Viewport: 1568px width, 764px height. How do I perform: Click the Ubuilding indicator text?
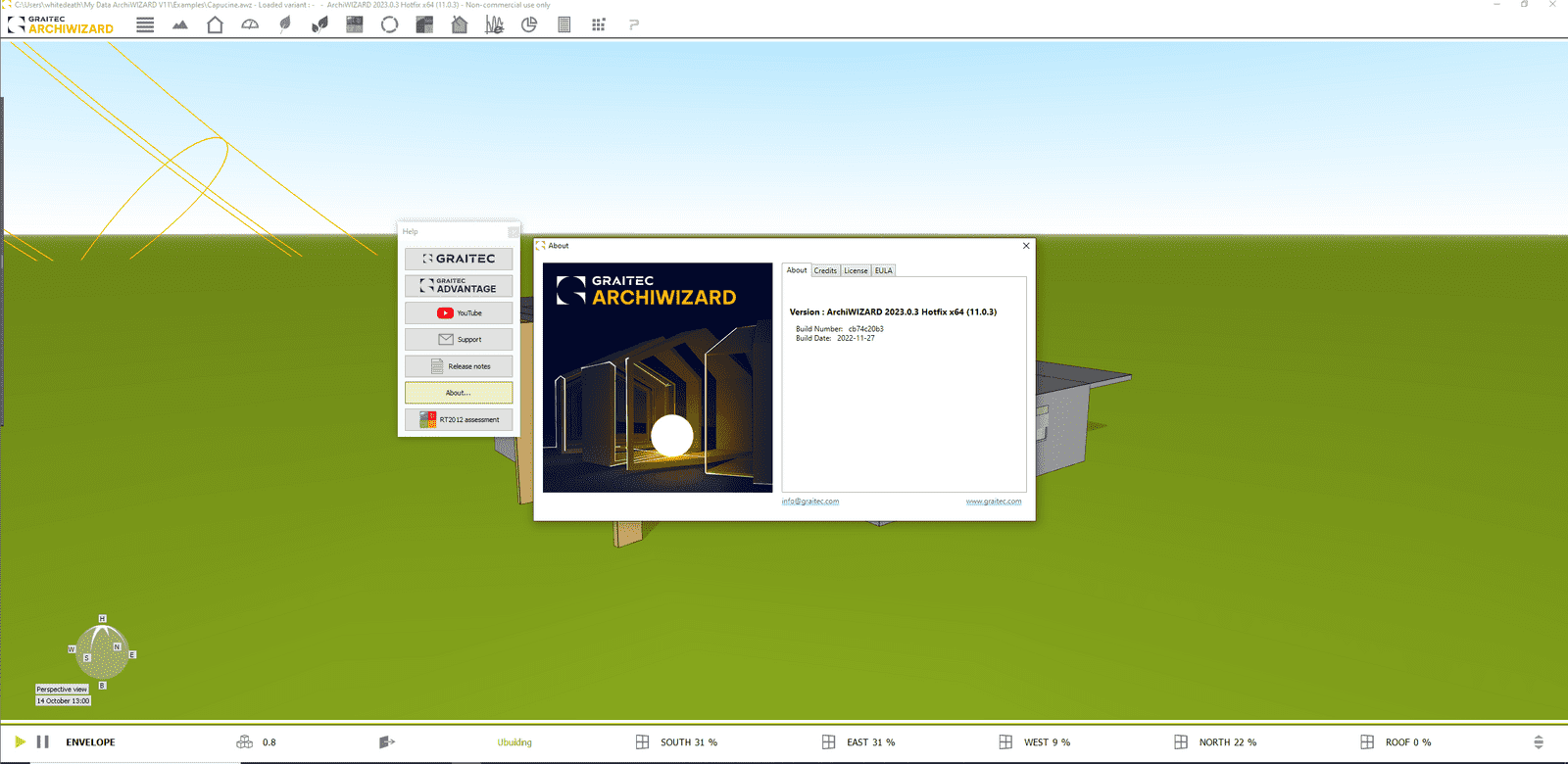click(514, 742)
